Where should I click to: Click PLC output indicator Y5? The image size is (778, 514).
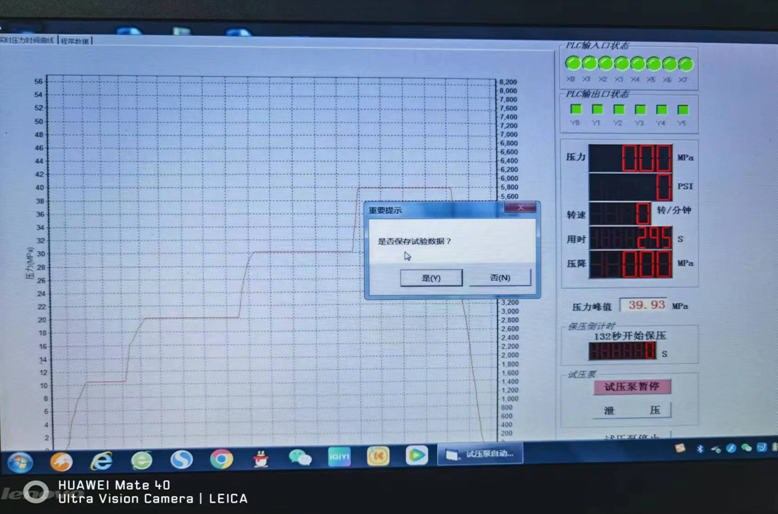click(x=683, y=110)
